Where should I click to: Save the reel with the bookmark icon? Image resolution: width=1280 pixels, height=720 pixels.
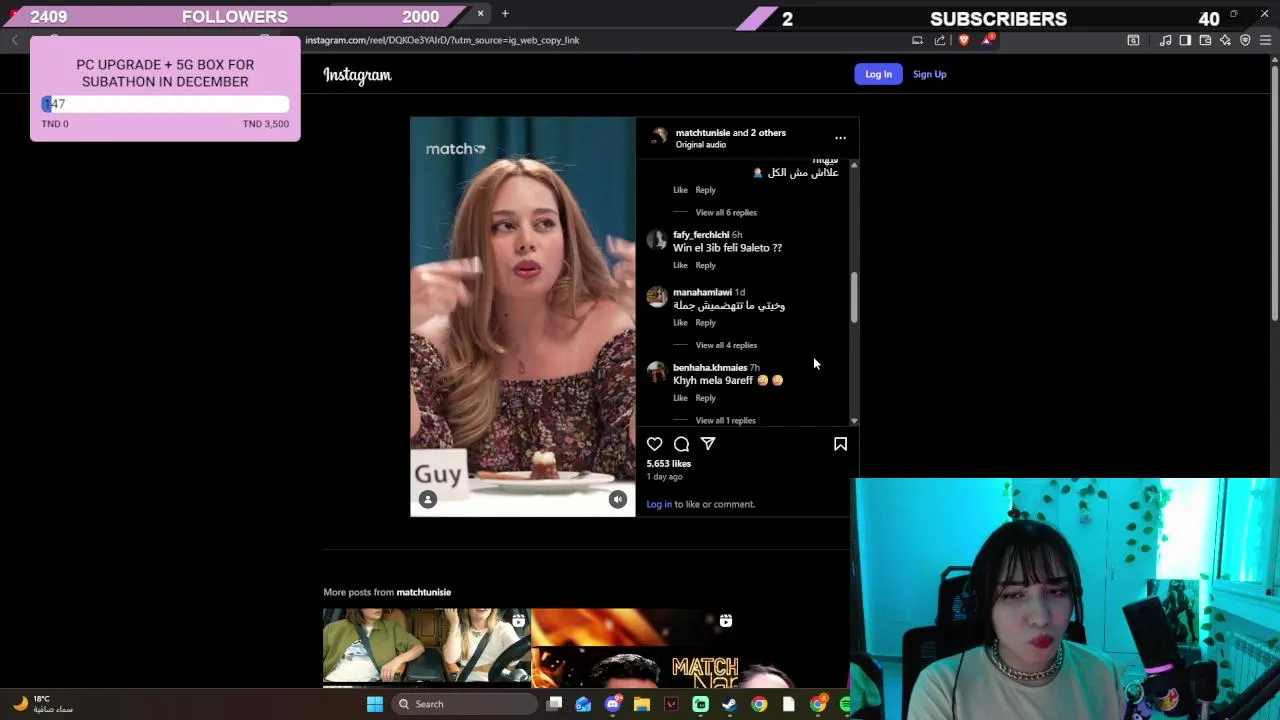(840, 444)
